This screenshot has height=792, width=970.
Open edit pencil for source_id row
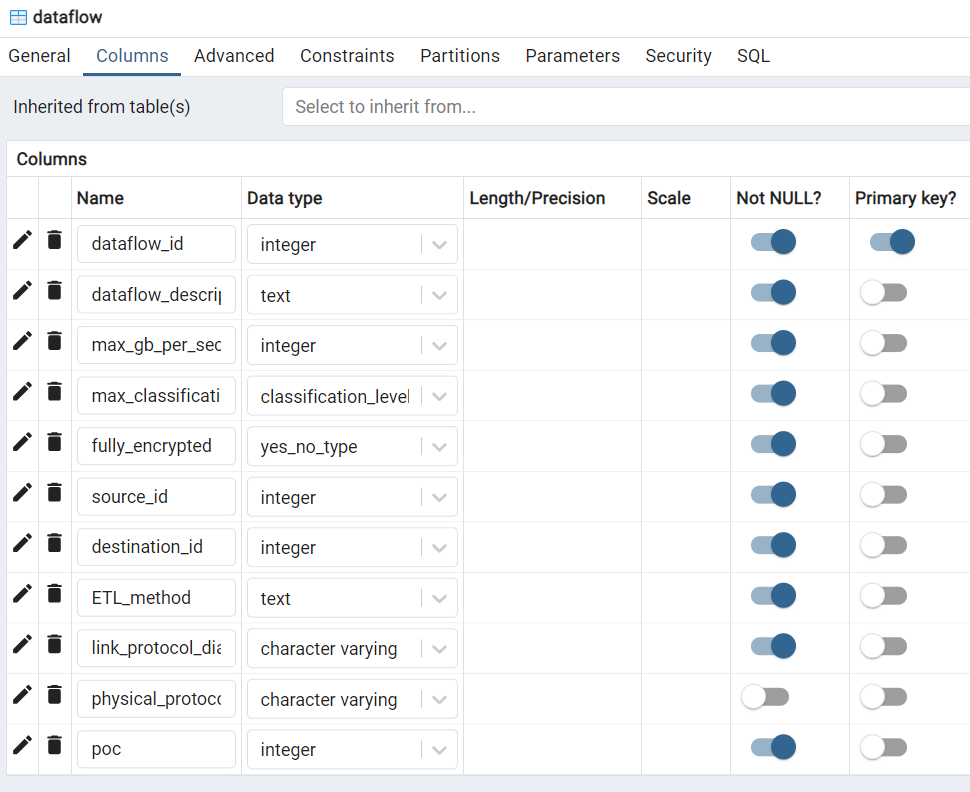[22, 493]
